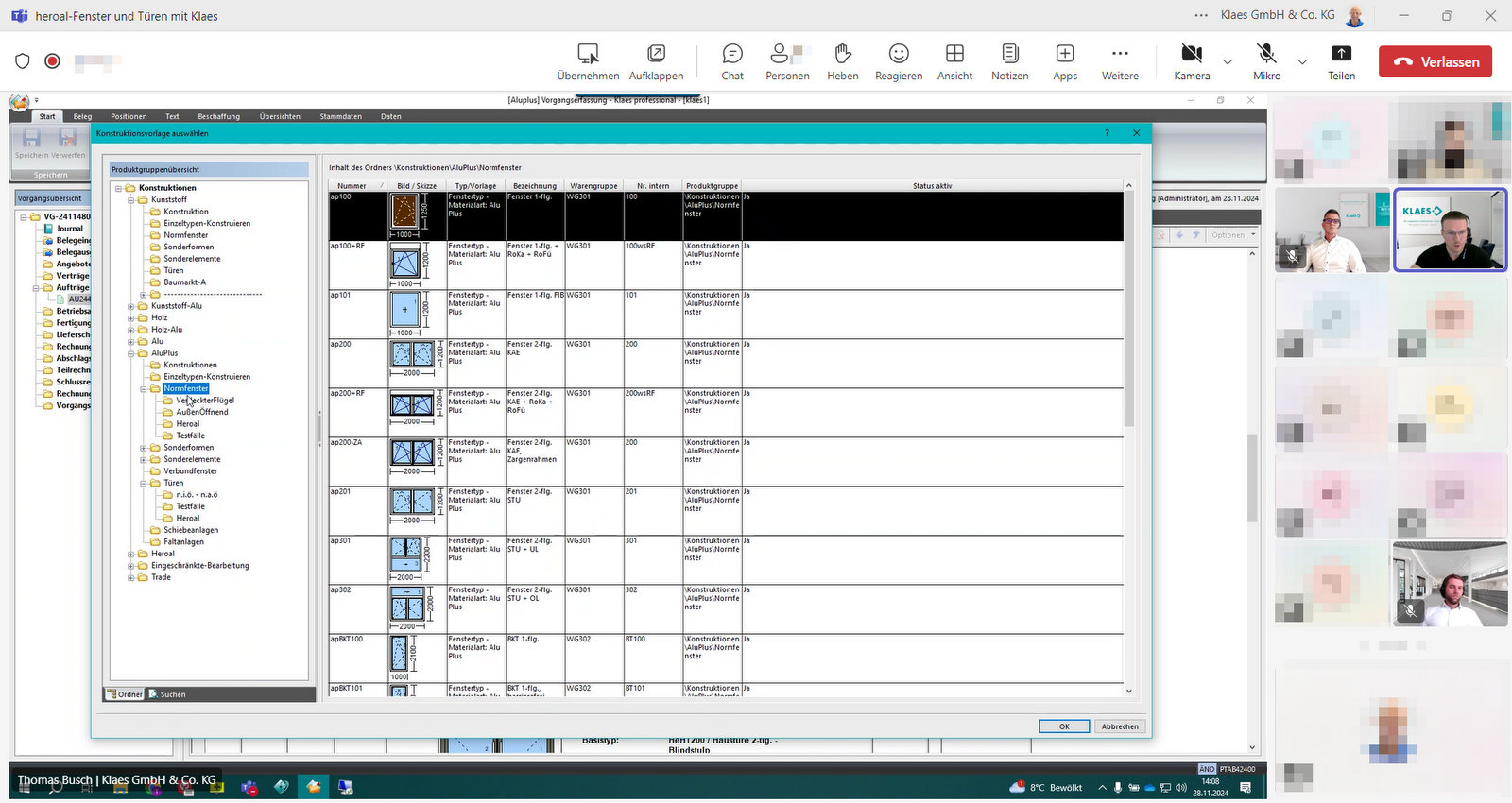The image size is (1512, 803).
Task: Open the Übersichten ribbon tab
Action: pos(280,116)
